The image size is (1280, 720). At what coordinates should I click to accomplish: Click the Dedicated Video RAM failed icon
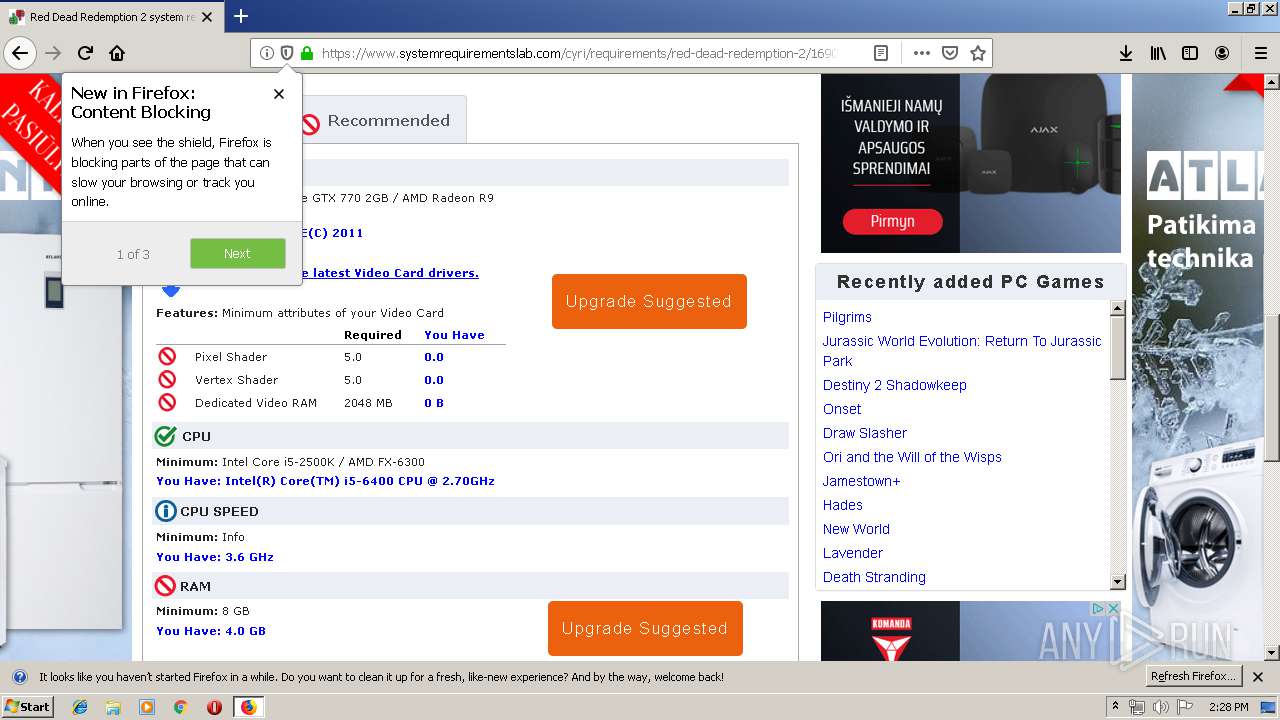pyautogui.click(x=167, y=402)
